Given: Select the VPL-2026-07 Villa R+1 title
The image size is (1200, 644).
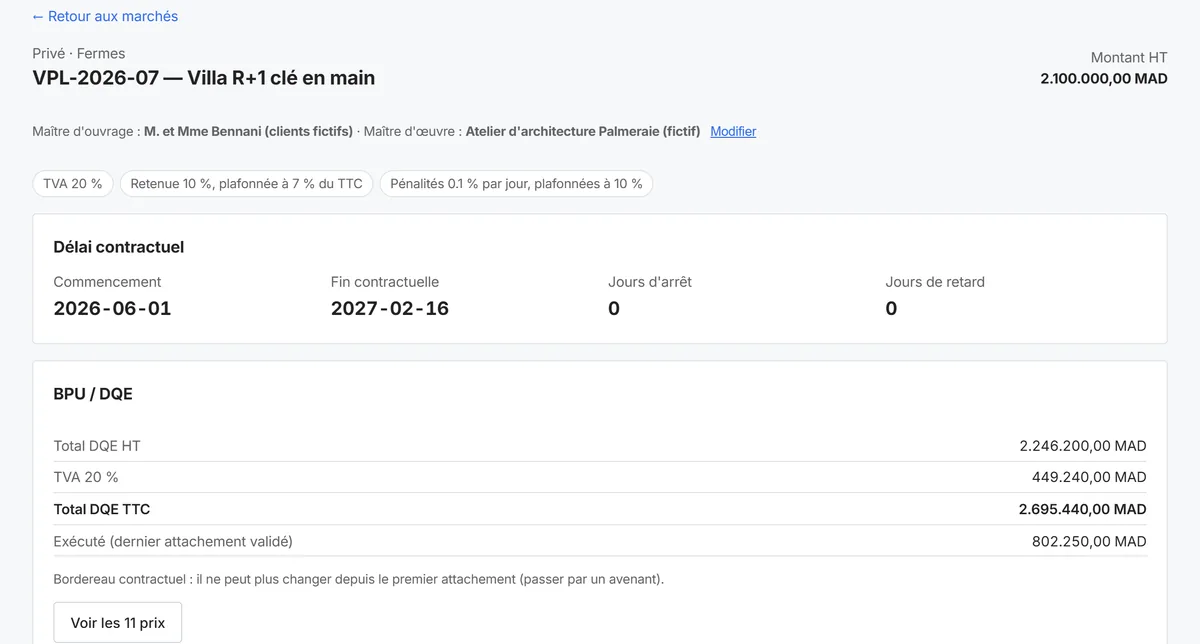Looking at the screenshot, I should [x=204, y=78].
